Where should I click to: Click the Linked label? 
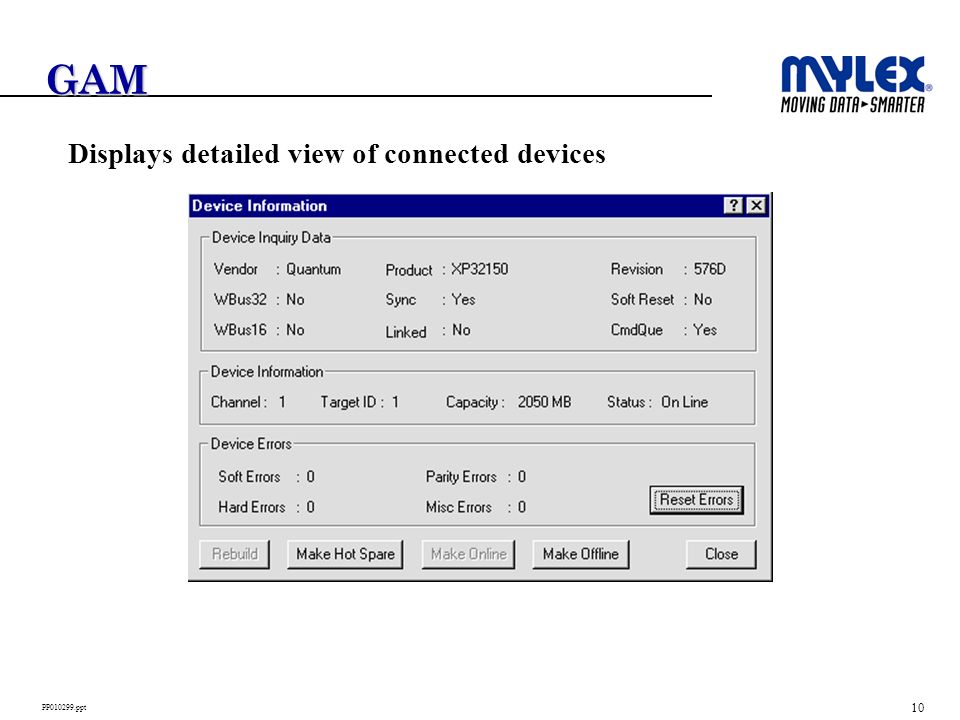[x=405, y=332]
